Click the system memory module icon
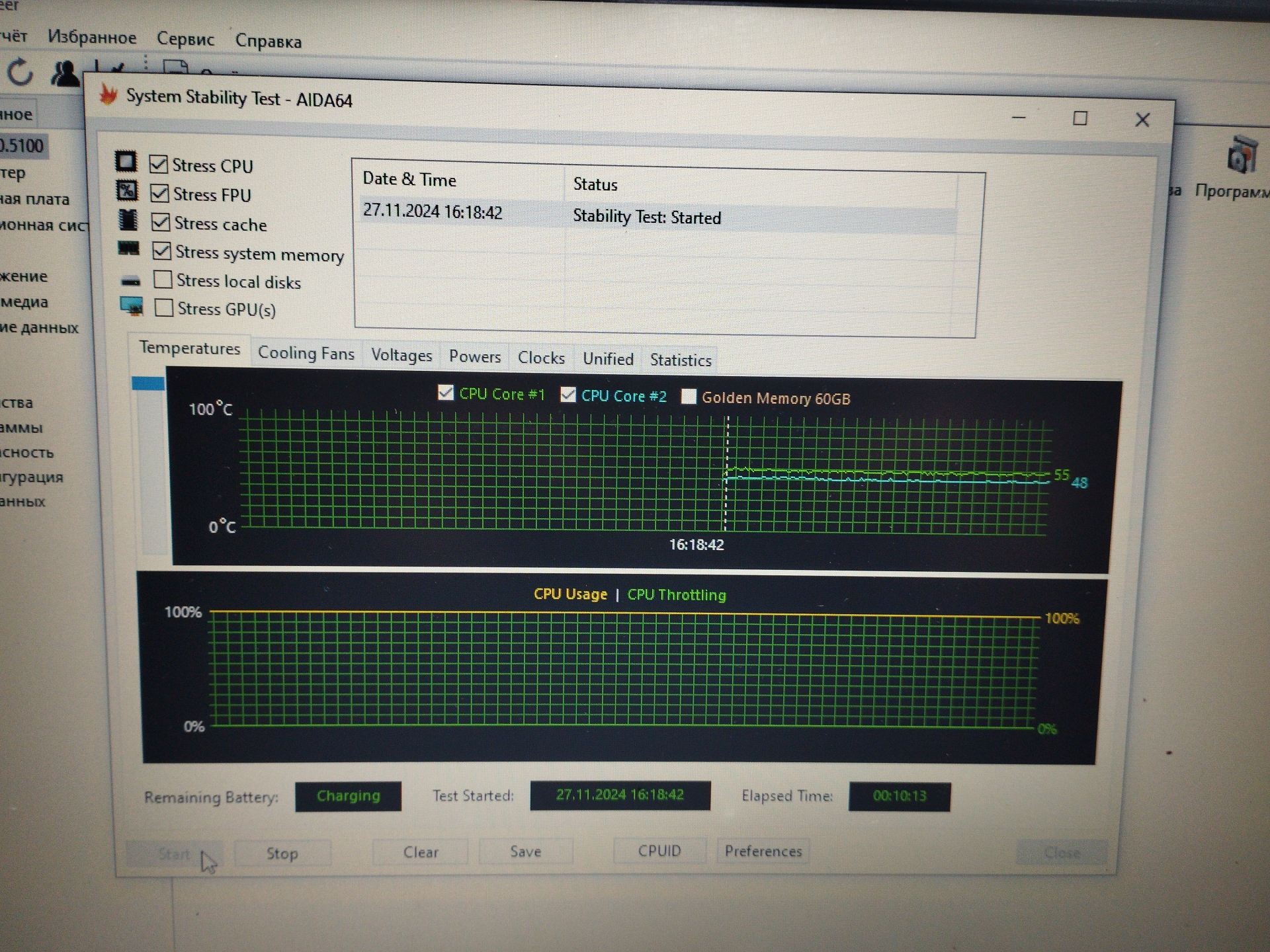Viewport: 1270px width, 952px height. [128, 249]
